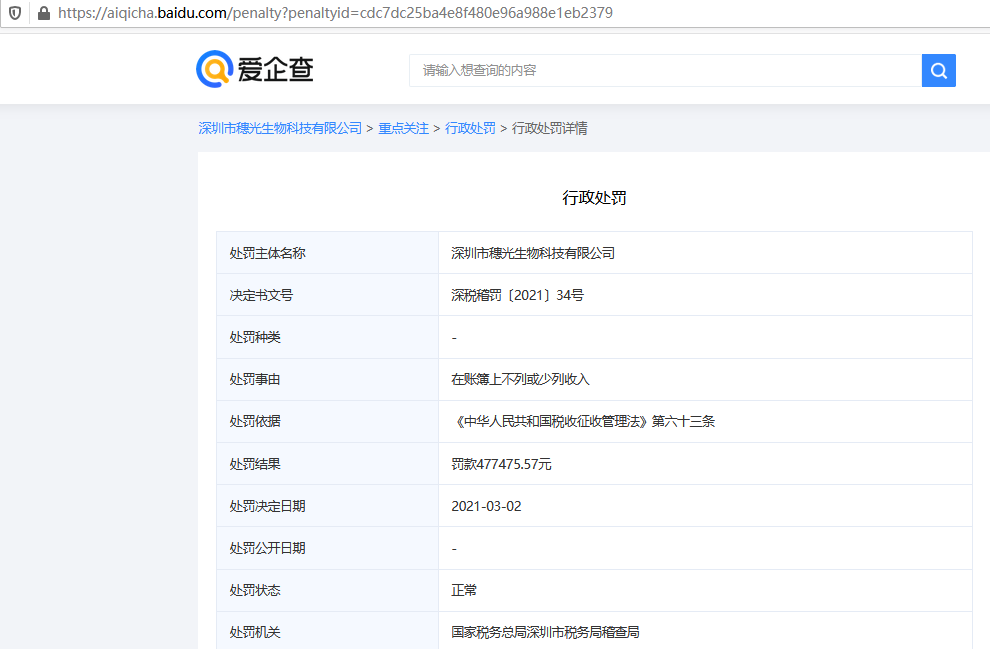Select the fine amount 罚款477475.57元

coord(501,464)
